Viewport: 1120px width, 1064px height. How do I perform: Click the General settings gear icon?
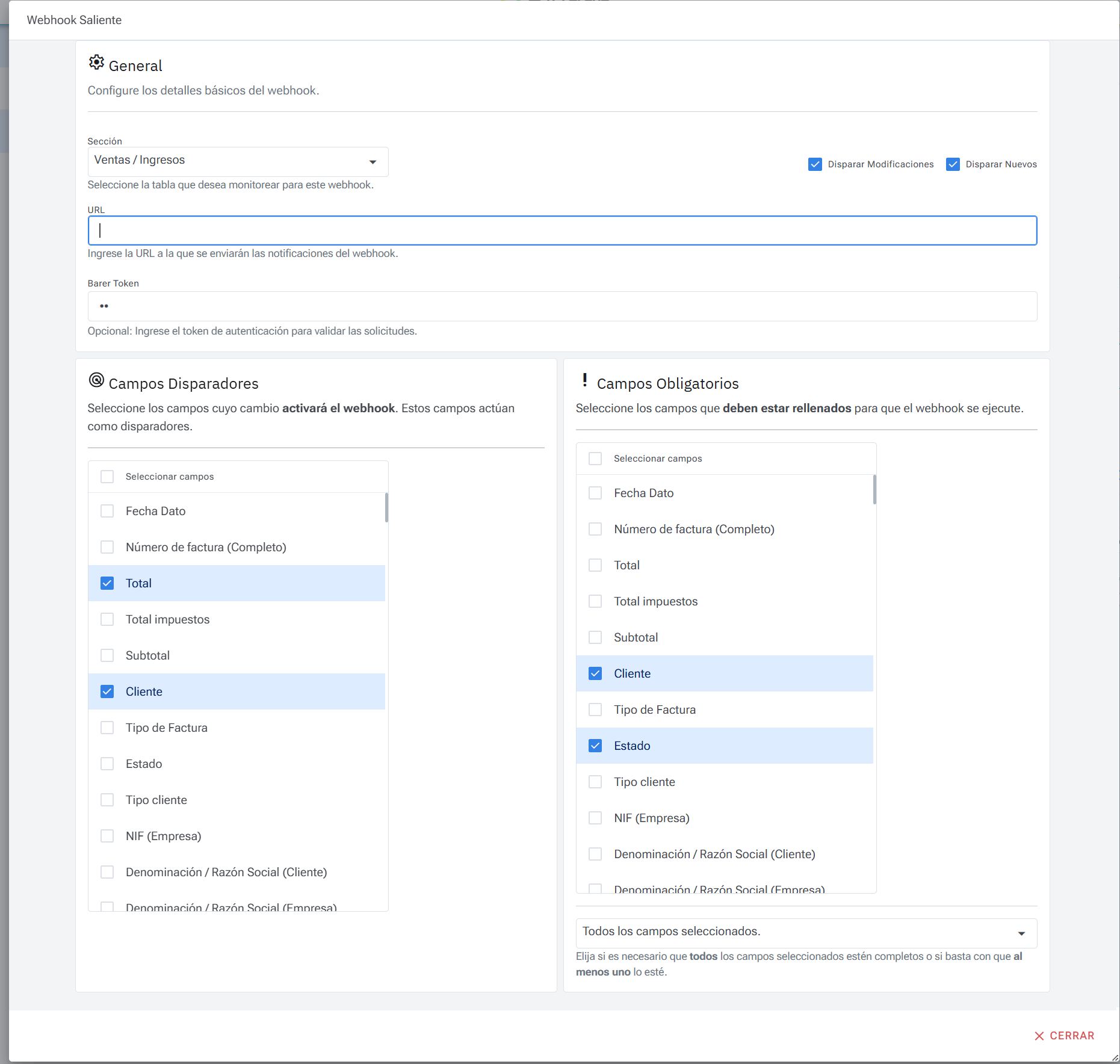(x=96, y=62)
